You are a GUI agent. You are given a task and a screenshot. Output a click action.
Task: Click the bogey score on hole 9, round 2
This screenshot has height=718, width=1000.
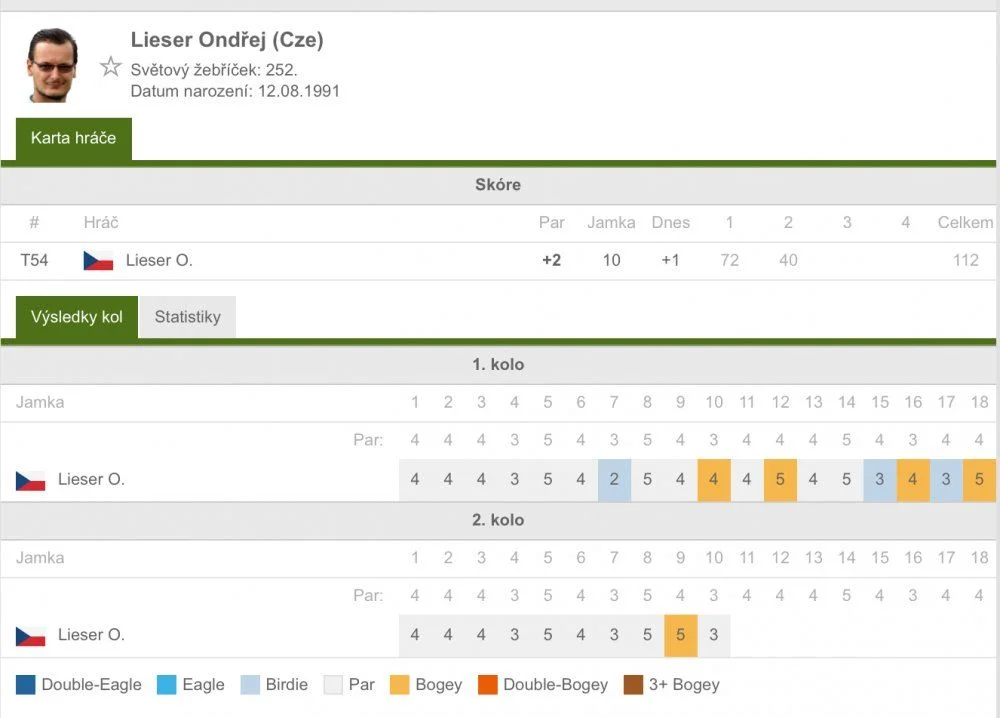(680, 635)
